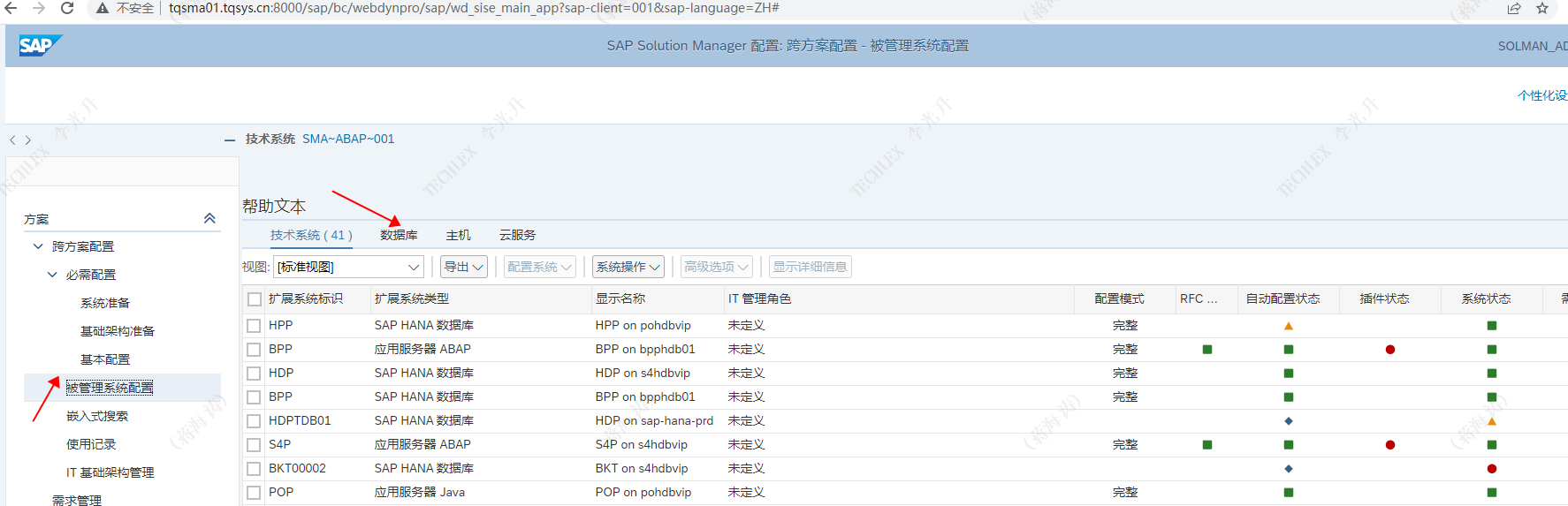Open the SMA~ABAP~001 technical system link
1568x506 pixels.
[348, 139]
